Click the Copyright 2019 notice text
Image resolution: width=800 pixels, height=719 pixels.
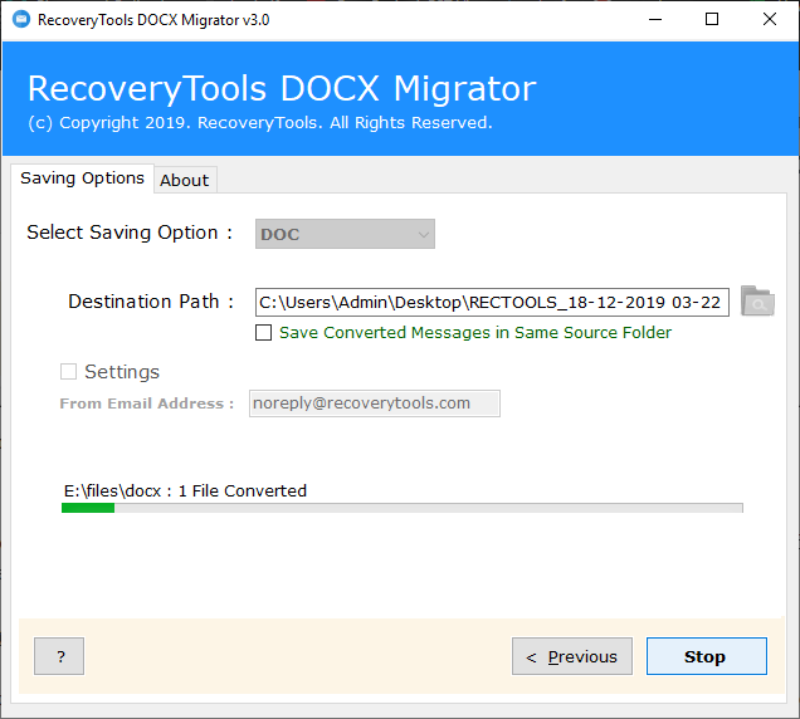pyautogui.click(x=260, y=122)
